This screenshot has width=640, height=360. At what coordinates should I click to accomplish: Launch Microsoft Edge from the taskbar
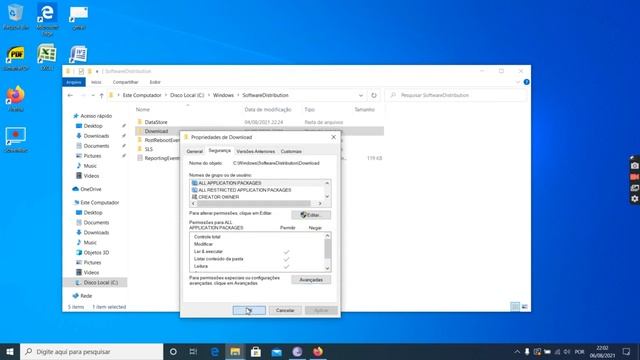pyautogui.click(x=215, y=351)
